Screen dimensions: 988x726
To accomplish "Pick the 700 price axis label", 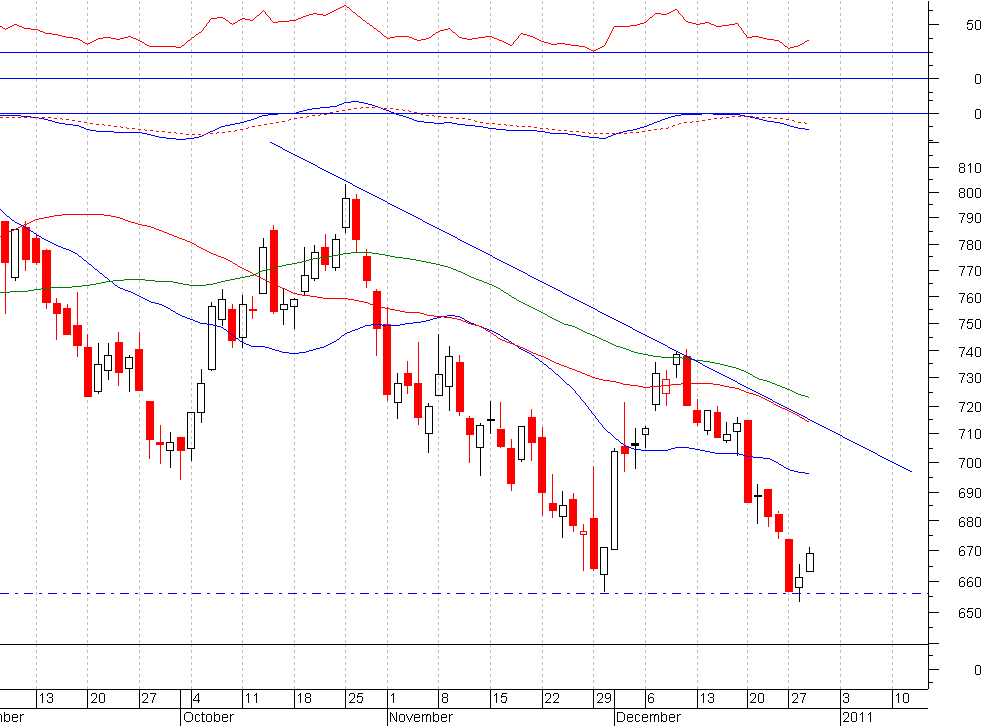I will (969, 463).
